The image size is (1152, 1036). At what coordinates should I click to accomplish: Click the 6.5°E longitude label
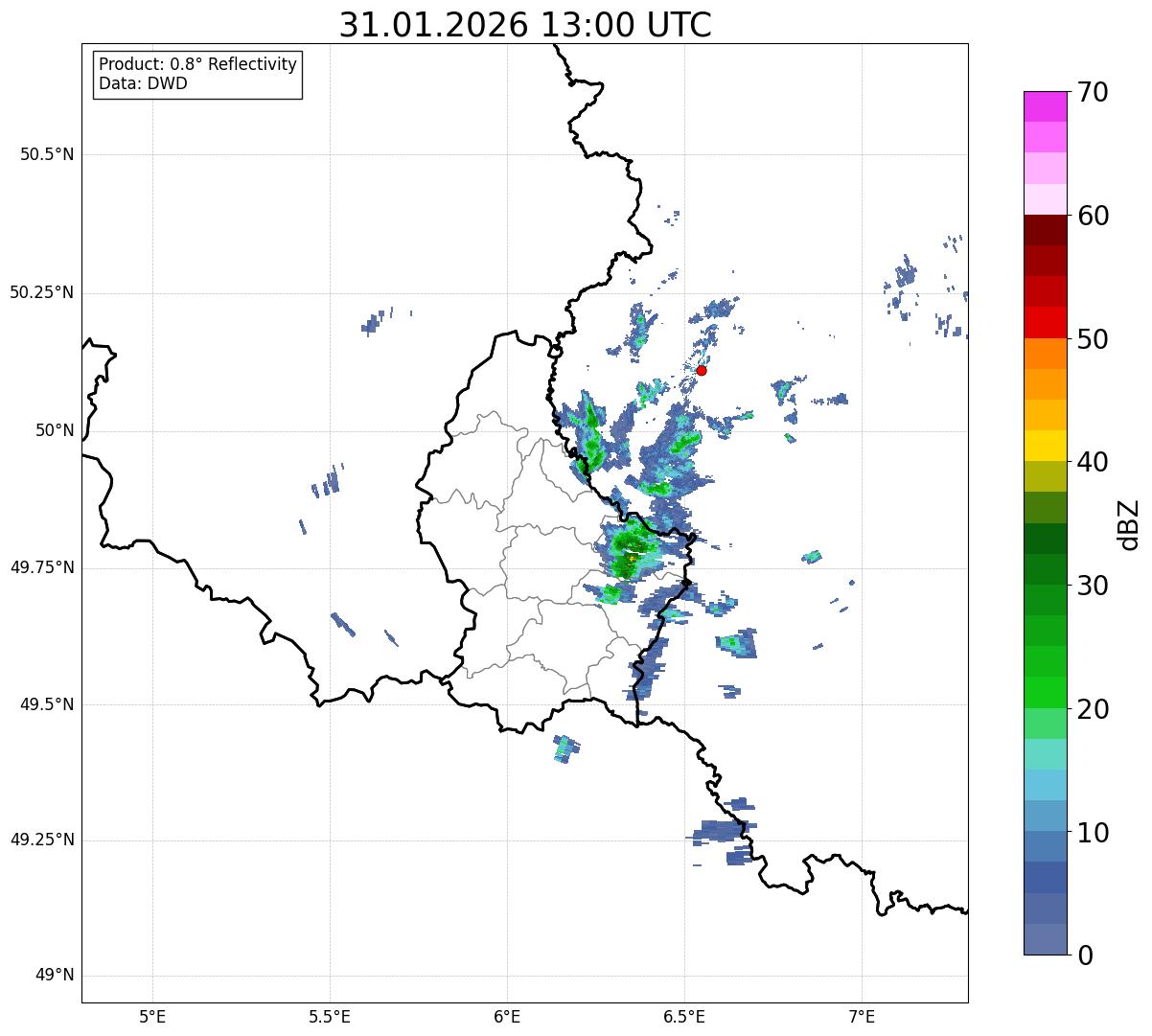click(x=684, y=1016)
